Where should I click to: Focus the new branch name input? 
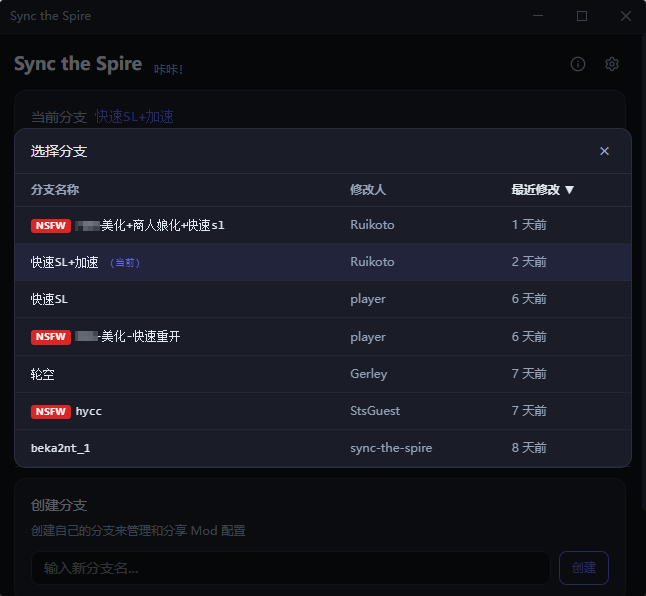[x=290, y=568]
